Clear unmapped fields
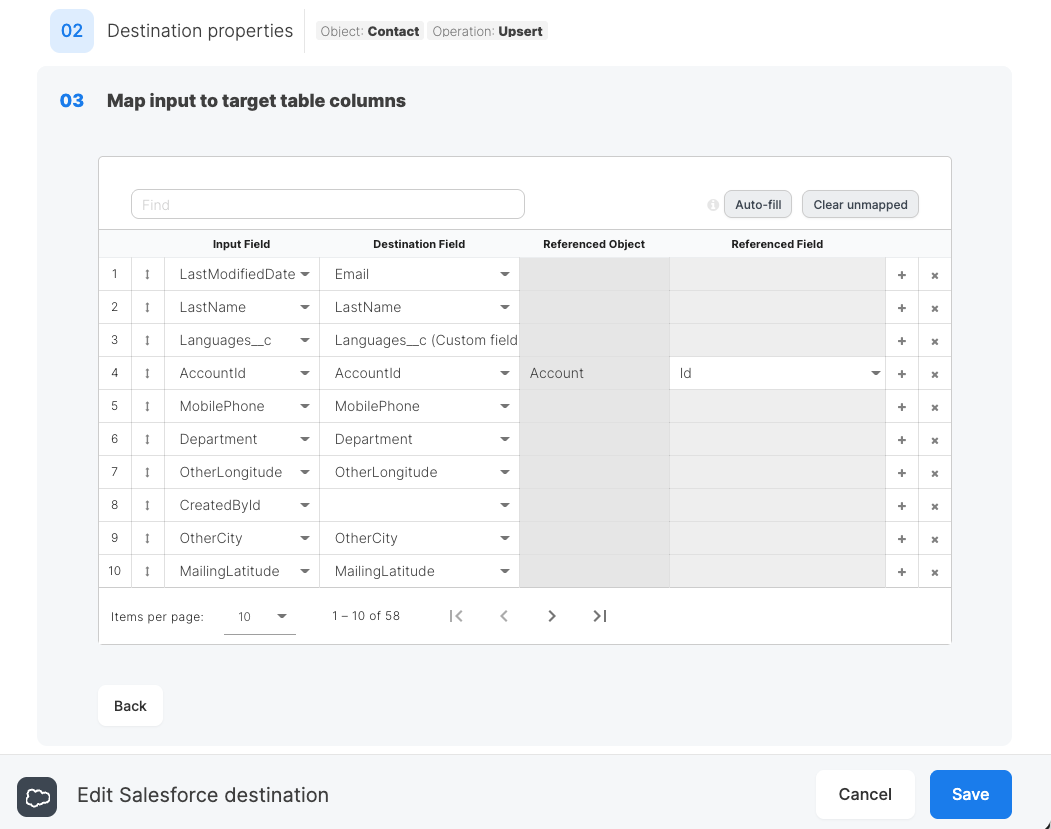 (x=859, y=204)
